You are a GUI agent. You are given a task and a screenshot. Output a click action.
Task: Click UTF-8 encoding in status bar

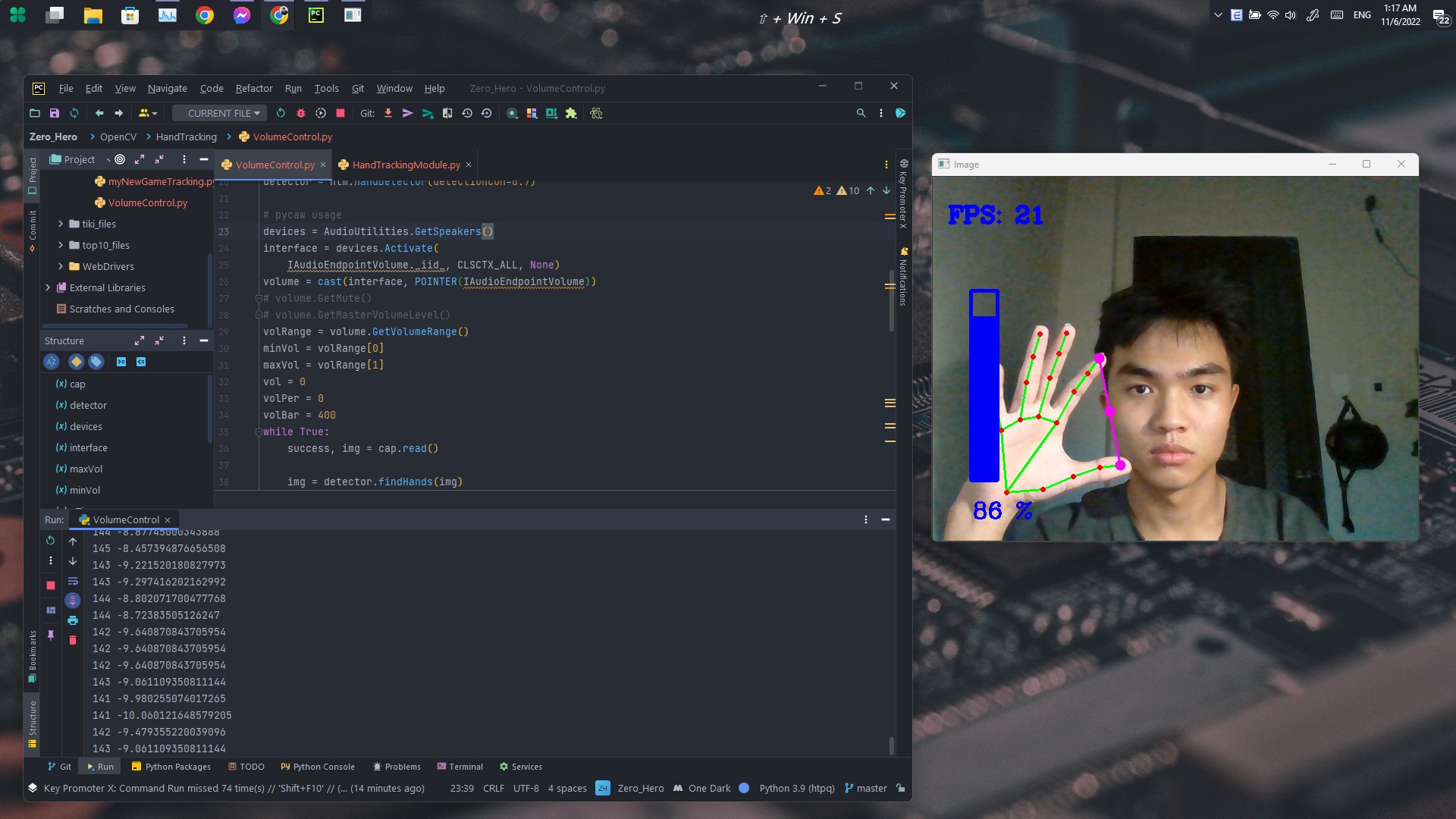pyautogui.click(x=526, y=788)
